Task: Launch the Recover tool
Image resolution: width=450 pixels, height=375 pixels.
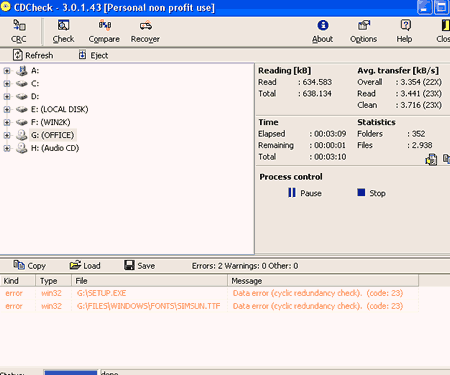Action: pos(145,32)
